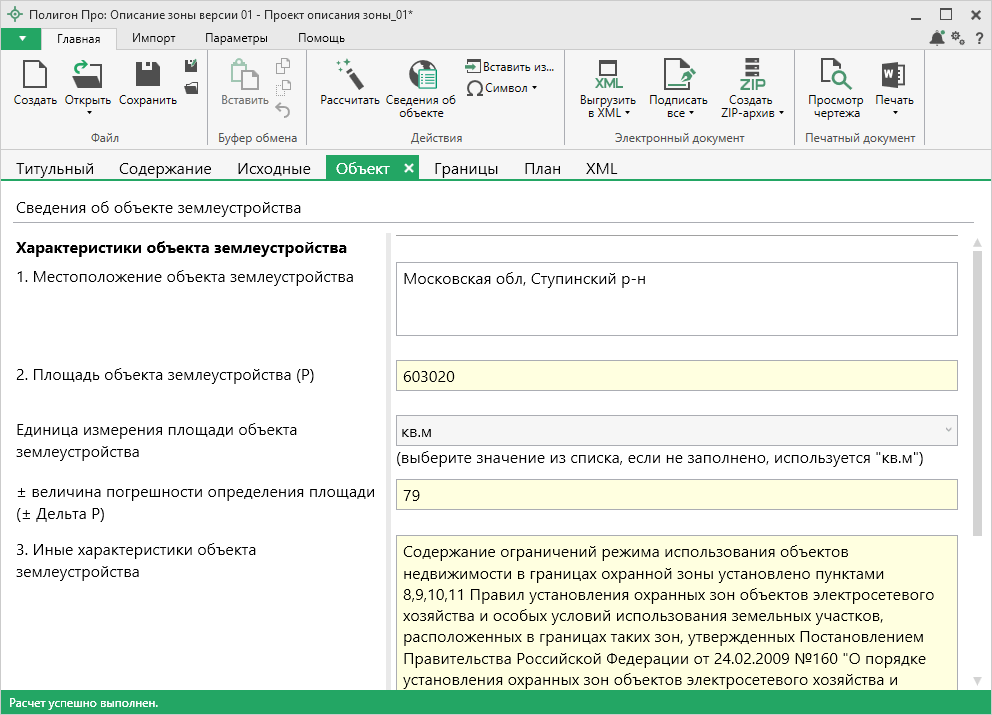The image size is (992, 715).
Task: Click the area value field 603020
Action: 676,376
